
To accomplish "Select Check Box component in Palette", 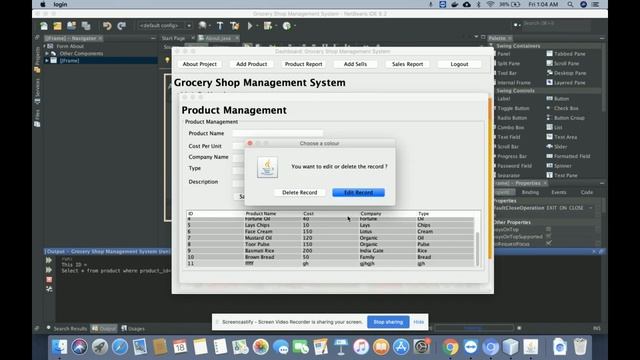I will 562,108.
